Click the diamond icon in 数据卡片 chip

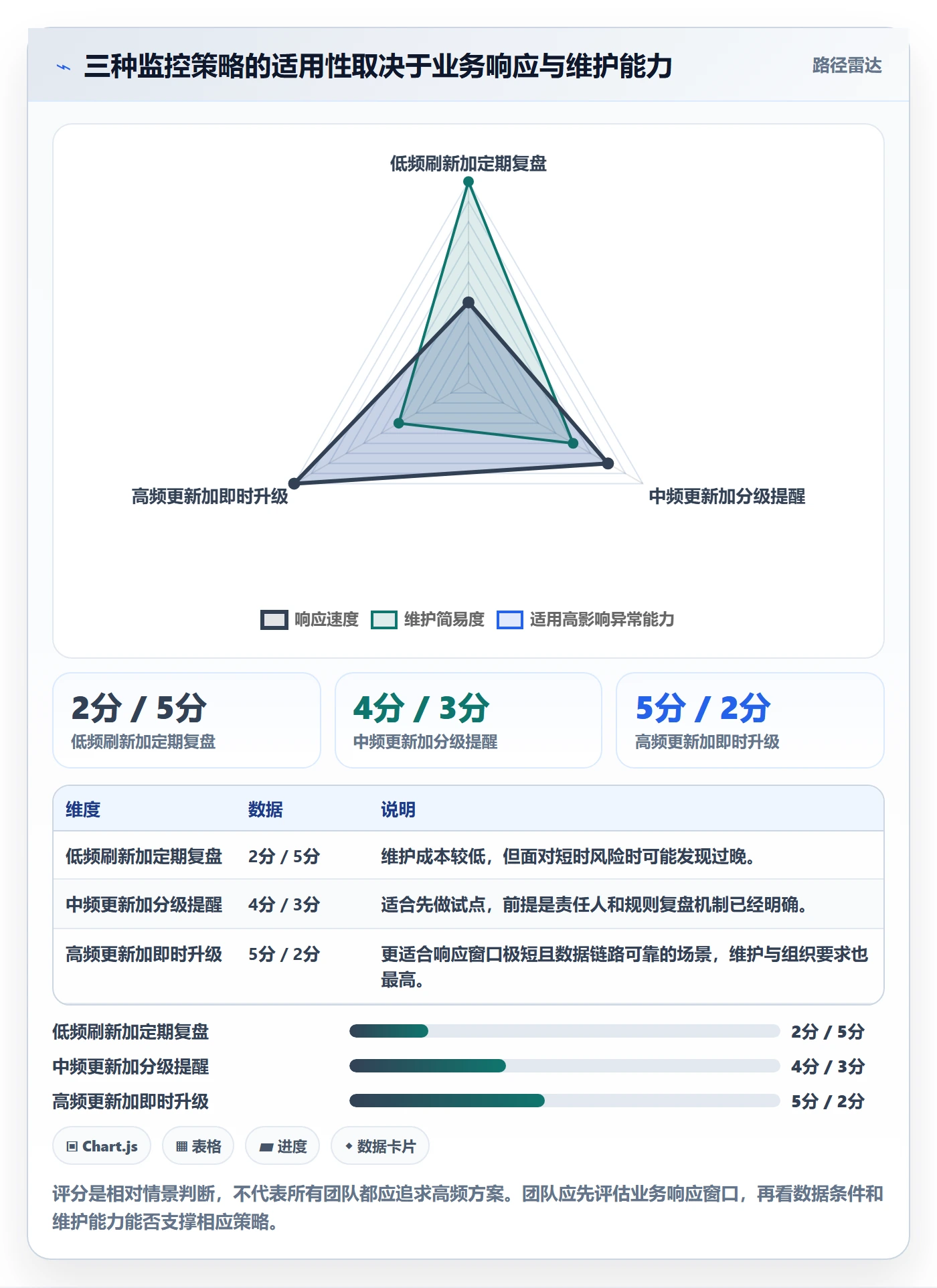point(349,1147)
